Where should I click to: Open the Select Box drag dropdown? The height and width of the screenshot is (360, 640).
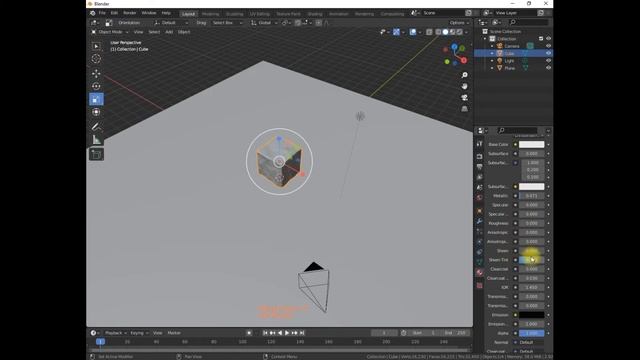(x=227, y=23)
